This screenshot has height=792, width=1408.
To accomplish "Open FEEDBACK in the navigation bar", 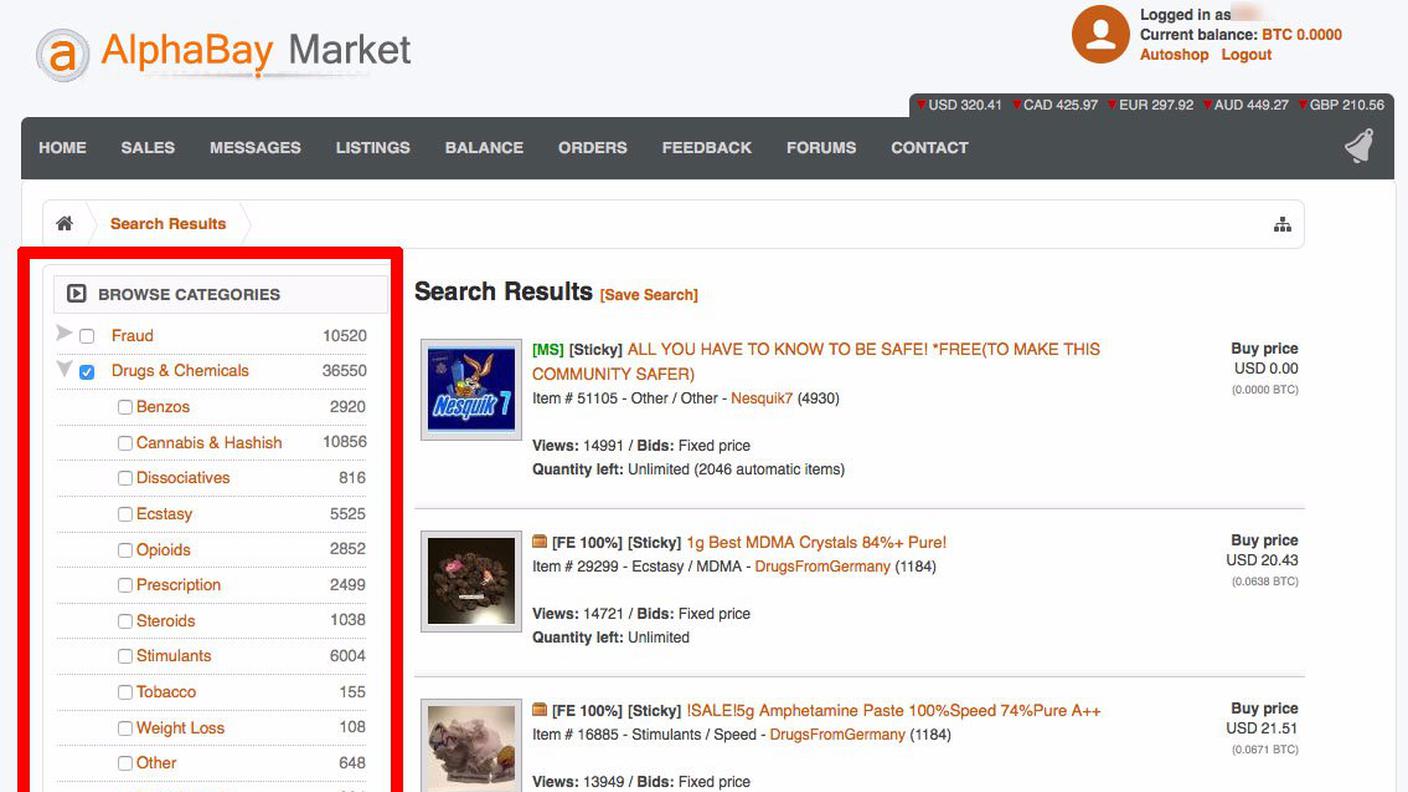I will (707, 147).
